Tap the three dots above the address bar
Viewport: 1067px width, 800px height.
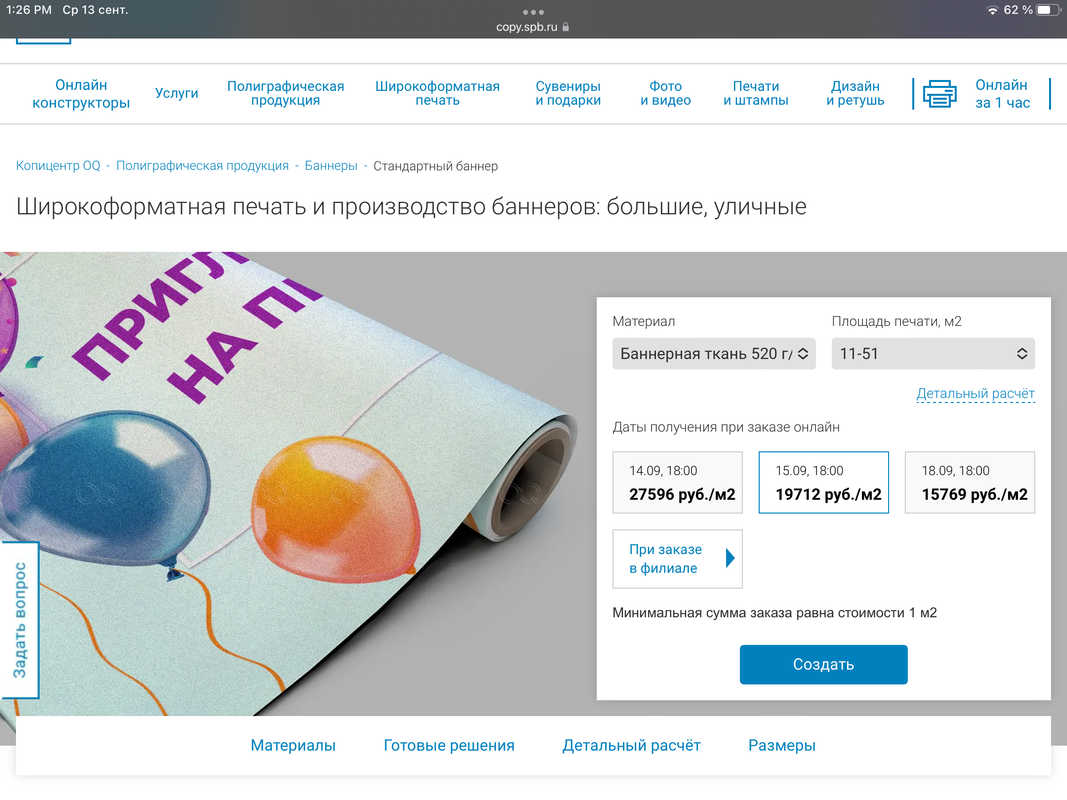(533, 12)
